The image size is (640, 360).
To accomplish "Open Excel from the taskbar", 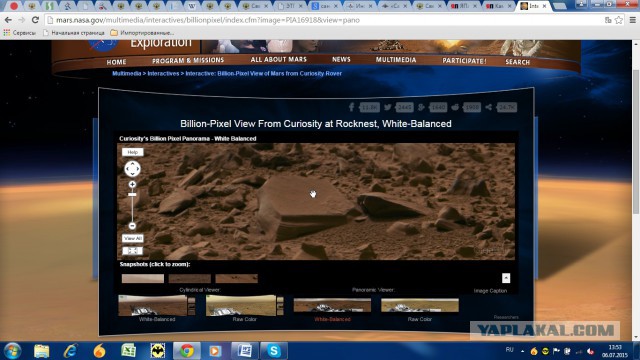I will tap(129, 351).
